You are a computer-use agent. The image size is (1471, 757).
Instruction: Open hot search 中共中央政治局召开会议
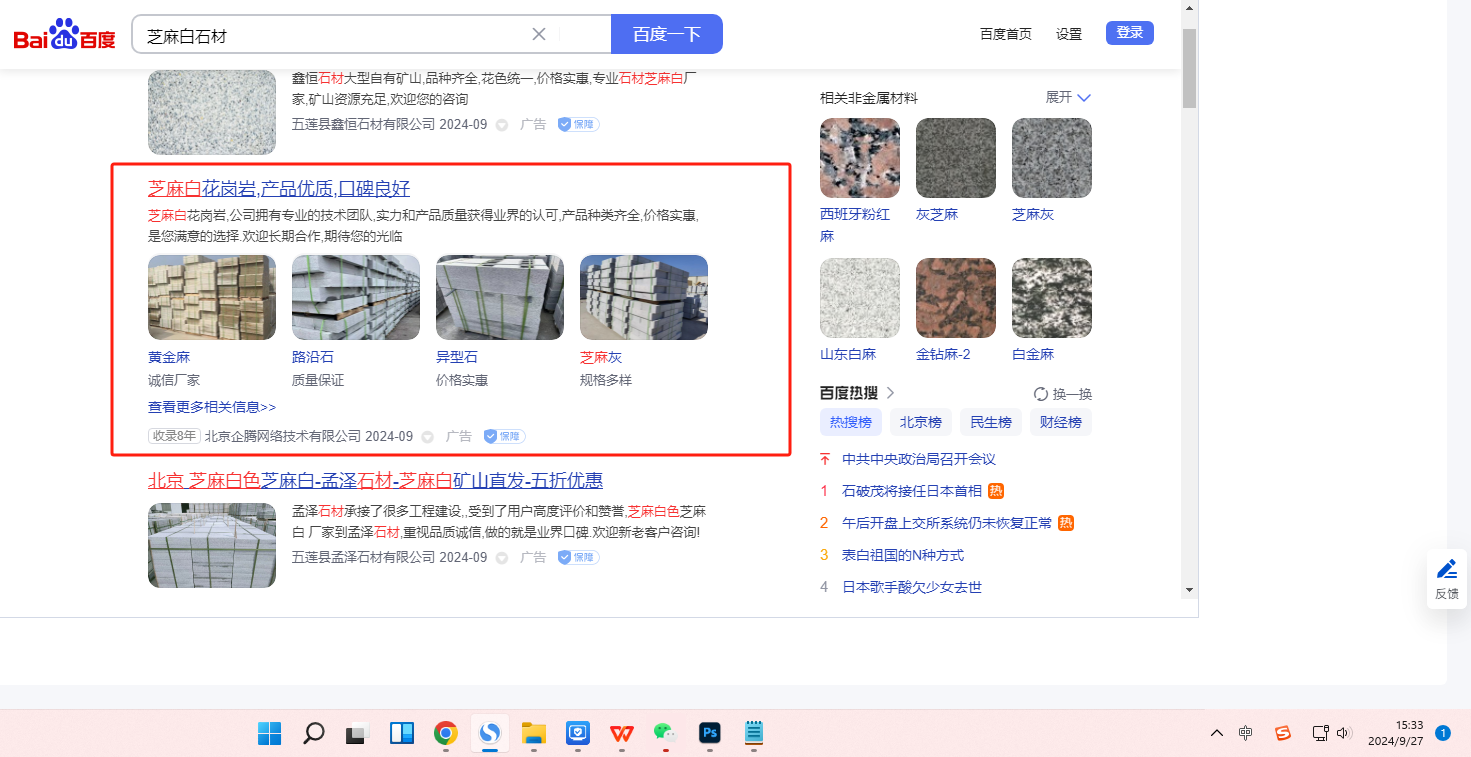pos(919,459)
